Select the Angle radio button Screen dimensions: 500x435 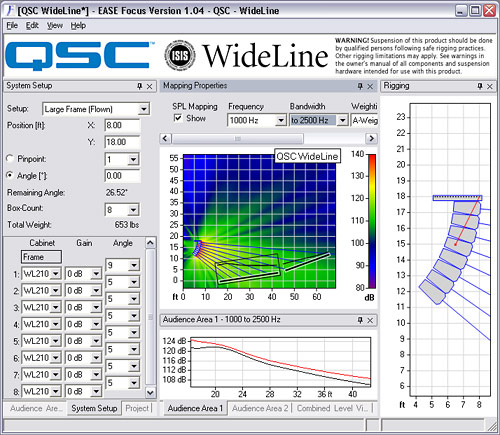(10, 175)
